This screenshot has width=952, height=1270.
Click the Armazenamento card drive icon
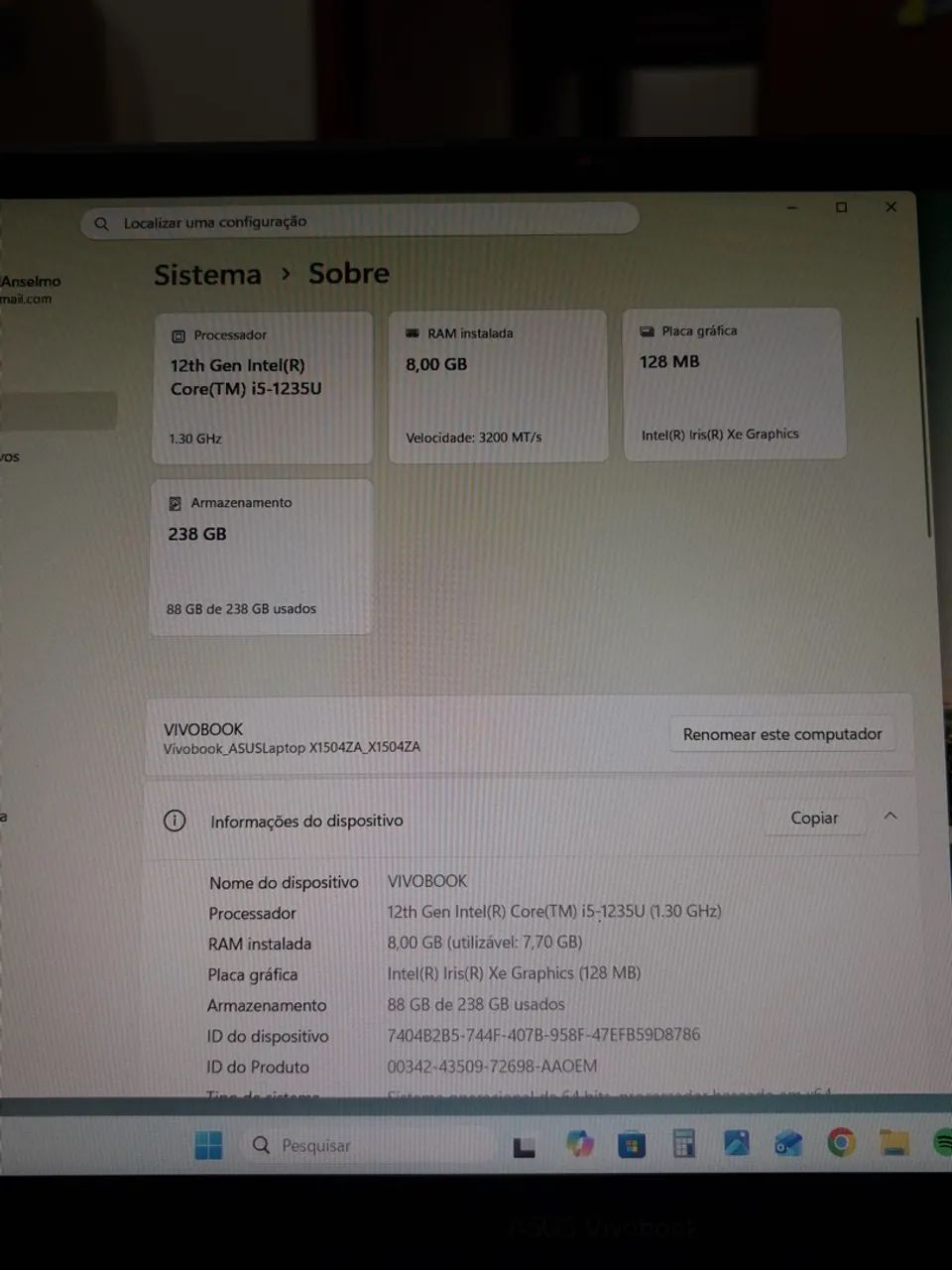click(175, 504)
